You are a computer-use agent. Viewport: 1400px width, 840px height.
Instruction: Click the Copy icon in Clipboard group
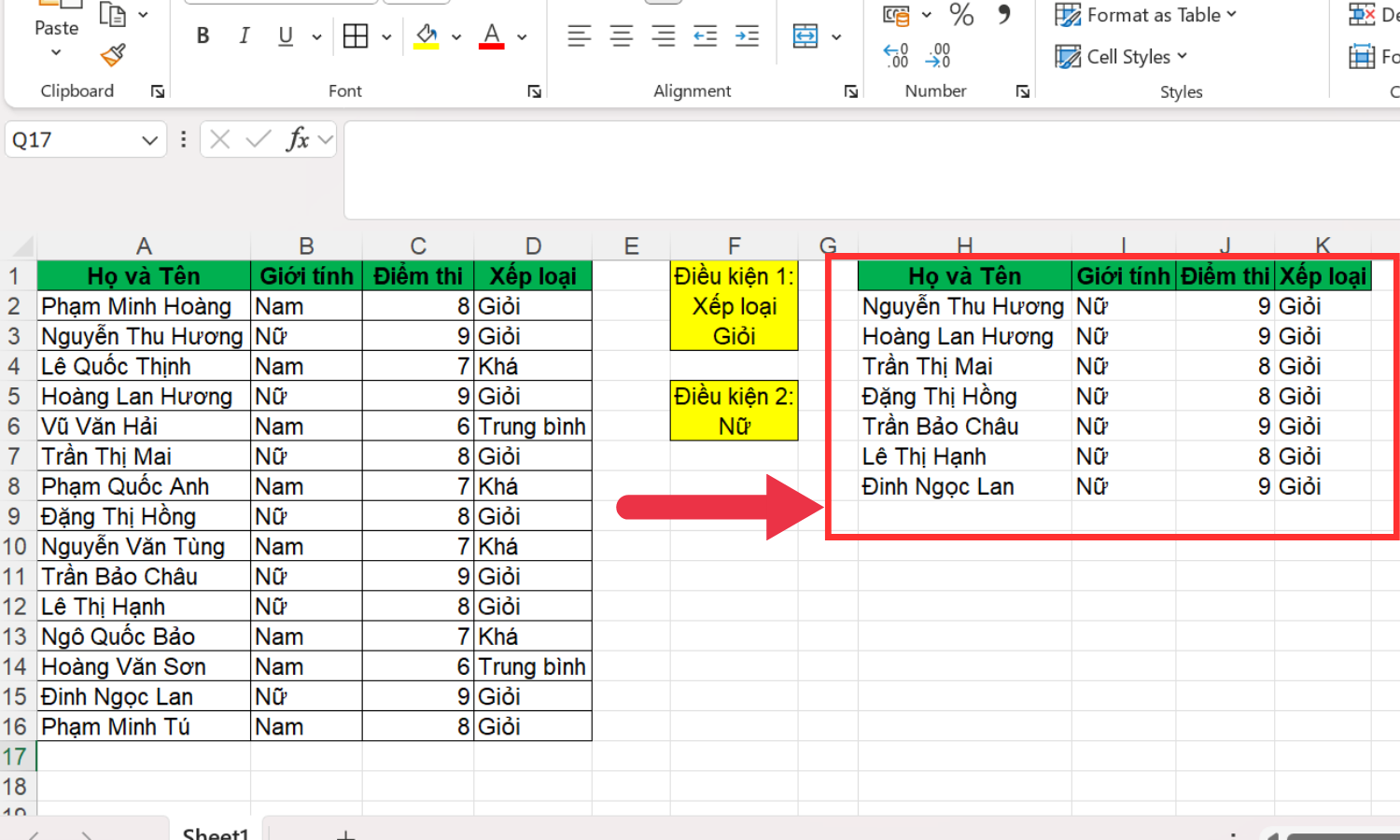[x=113, y=14]
